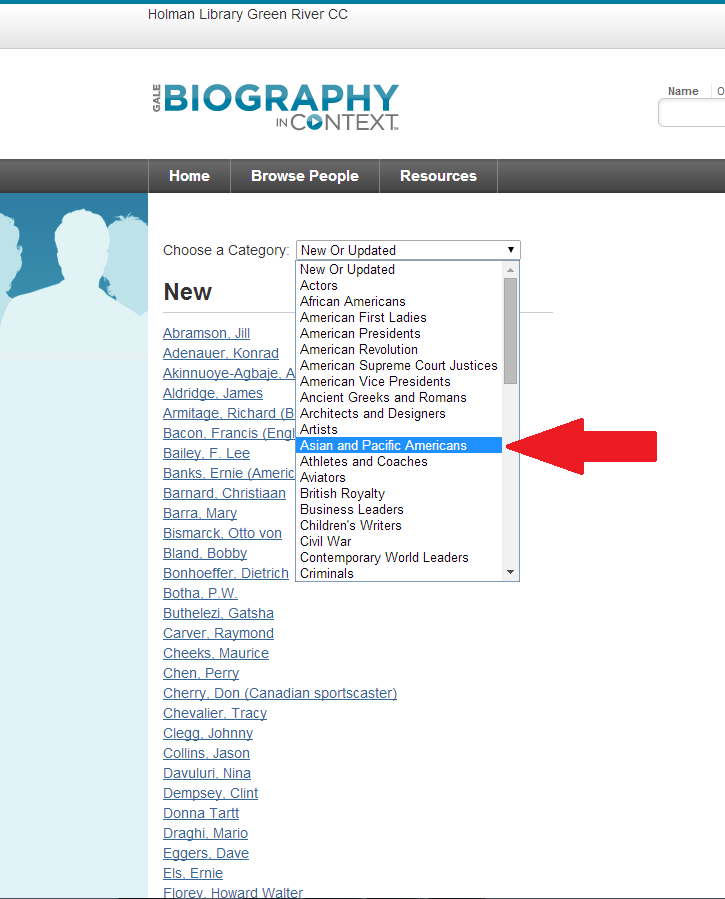Click the dropdown list scrollbar thumb
The width and height of the screenshot is (725, 899).
(x=511, y=331)
